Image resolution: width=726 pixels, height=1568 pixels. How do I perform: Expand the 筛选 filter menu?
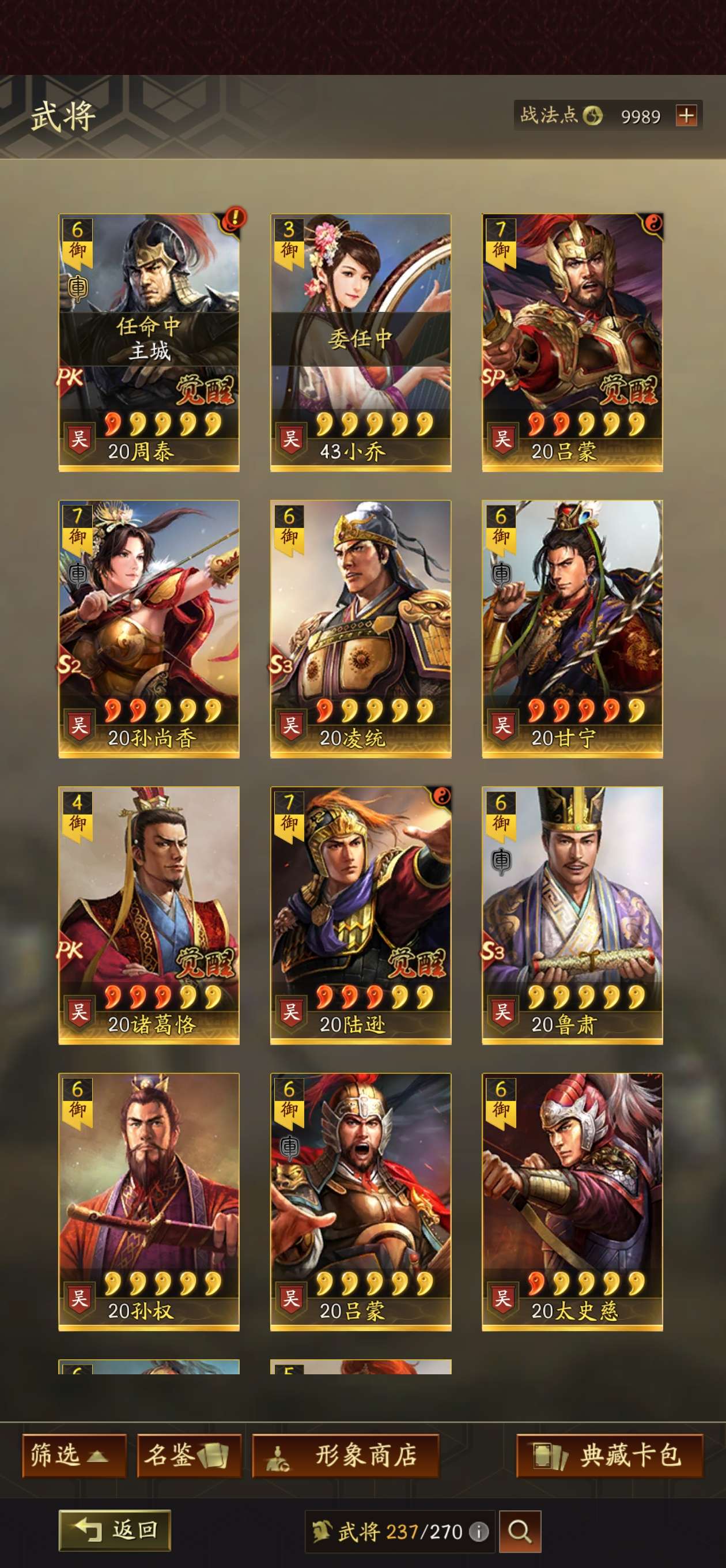(74, 1456)
